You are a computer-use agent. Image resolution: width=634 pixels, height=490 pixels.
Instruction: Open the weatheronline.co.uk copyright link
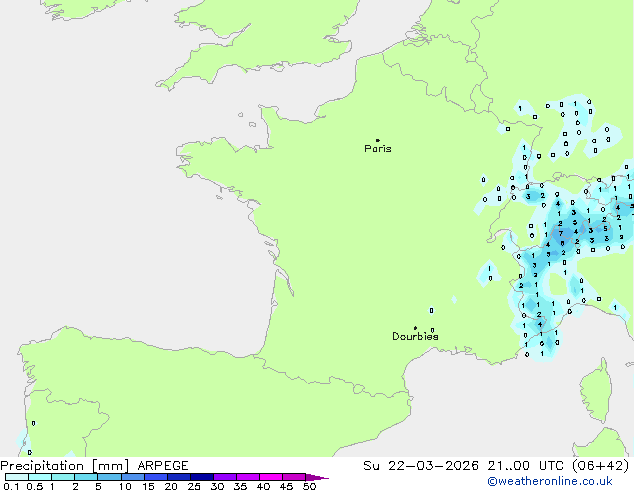point(565,482)
